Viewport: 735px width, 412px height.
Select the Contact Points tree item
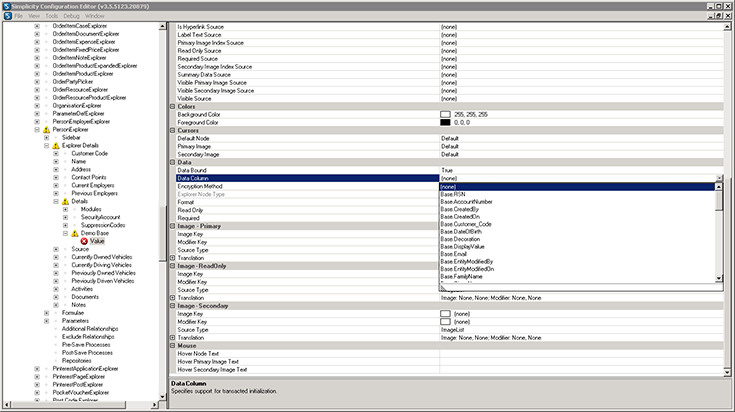click(89, 178)
